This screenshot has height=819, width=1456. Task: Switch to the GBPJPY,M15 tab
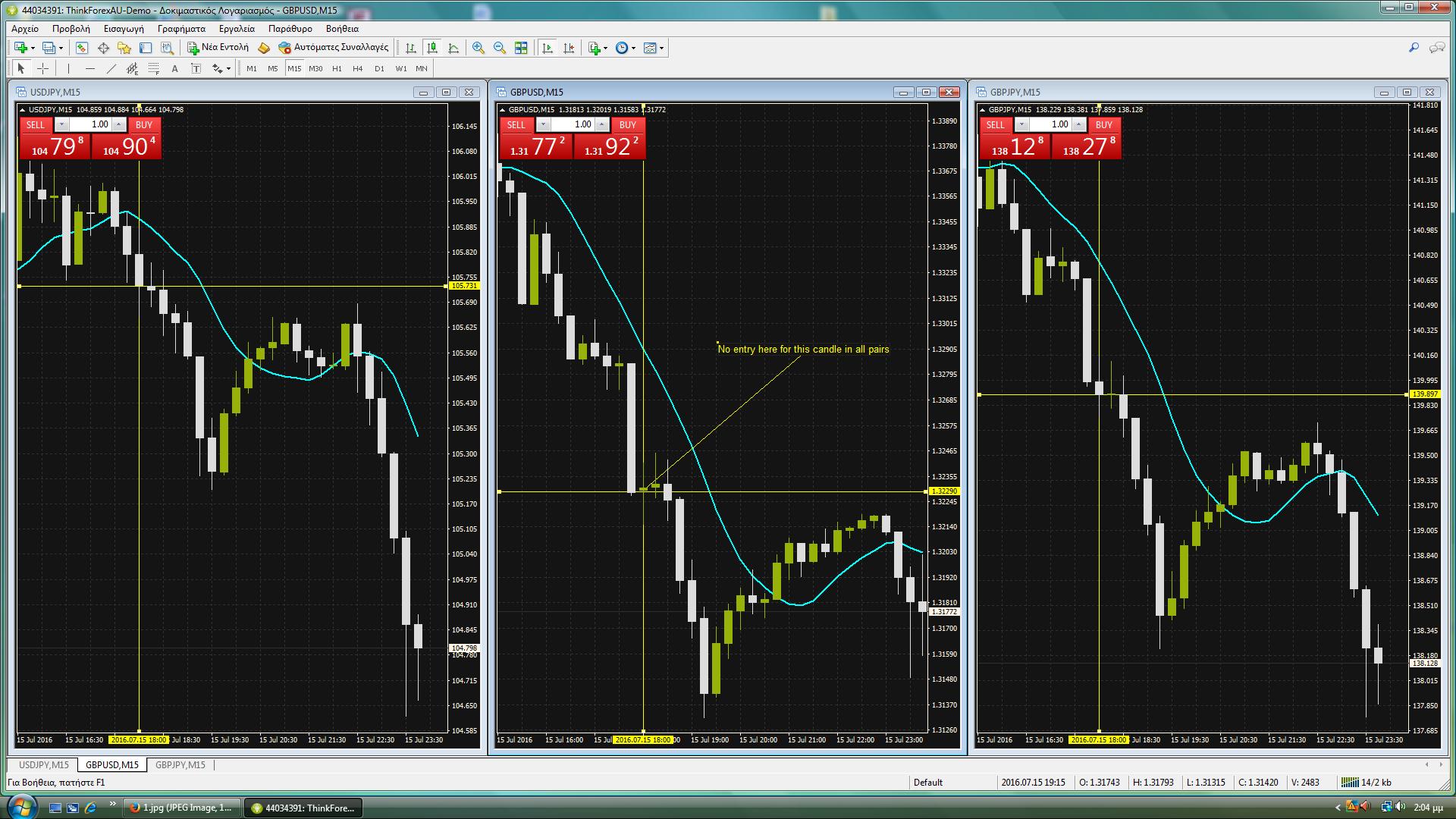point(180,764)
